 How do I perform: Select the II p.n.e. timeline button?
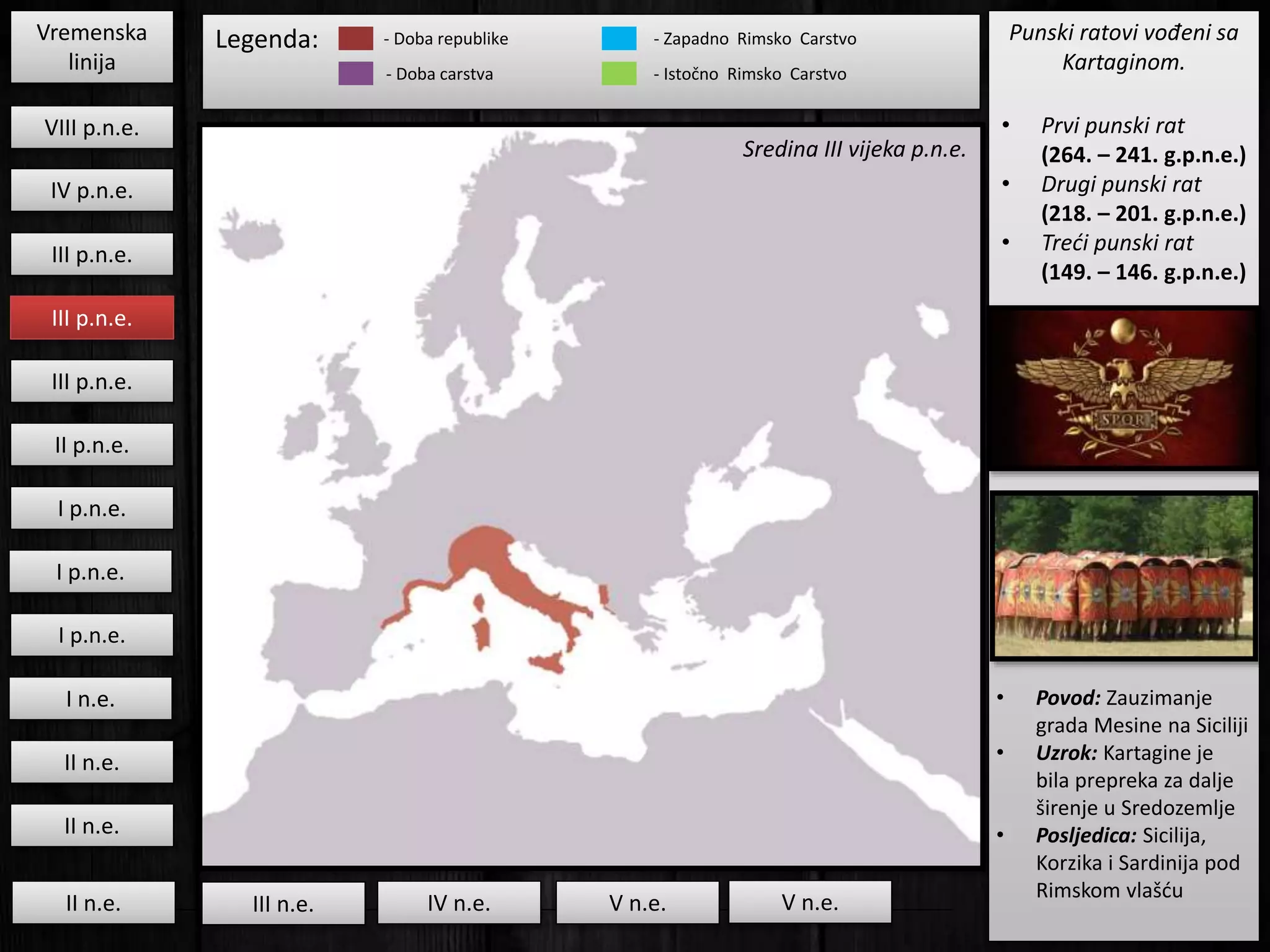(x=92, y=445)
